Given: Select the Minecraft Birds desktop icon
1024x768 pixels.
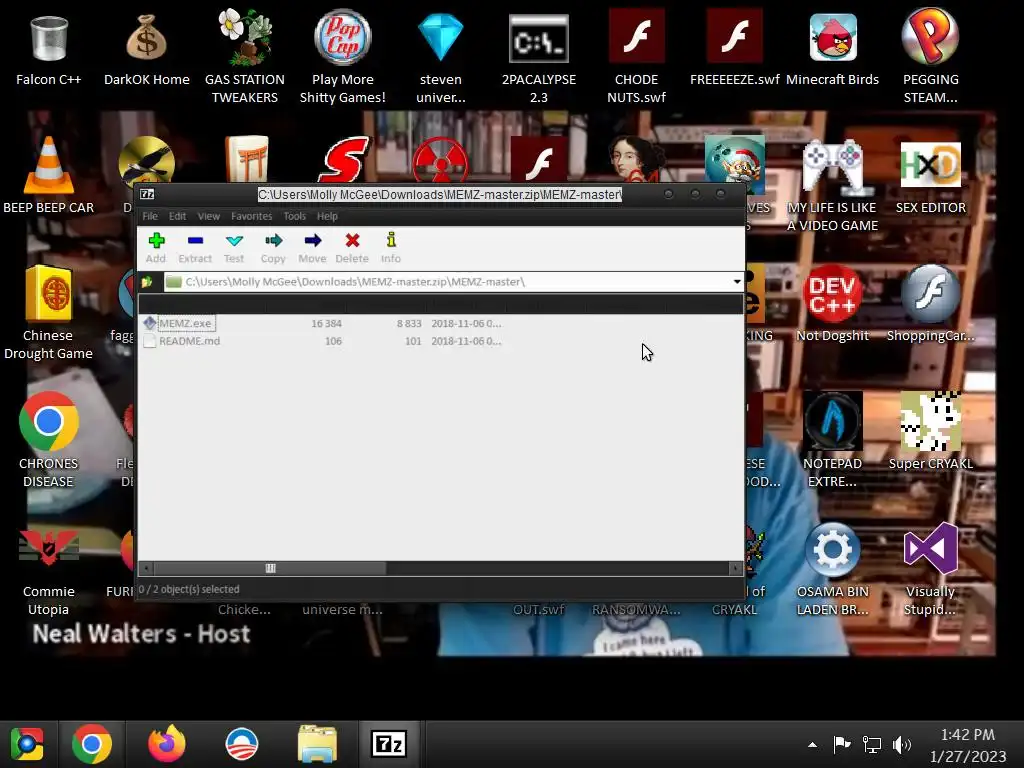Looking at the screenshot, I should pos(833,51).
